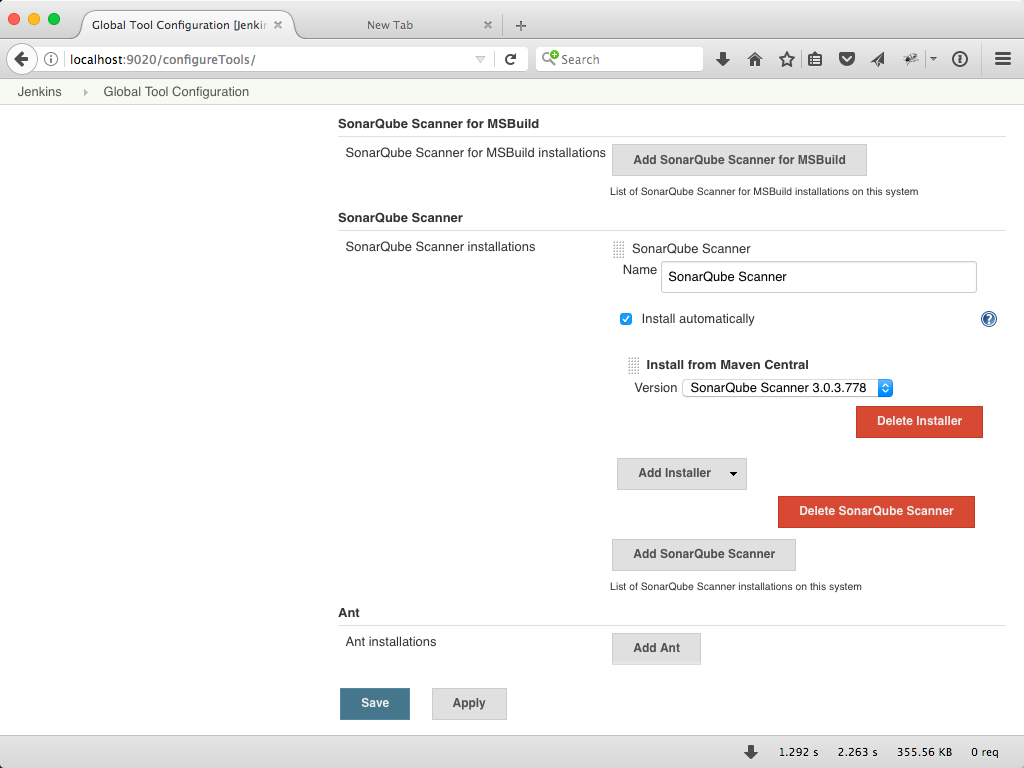Click Delete SonarQube Scanner button
This screenshot has width=1024, height=768.
pyautogui.click(x=876, y=511)
